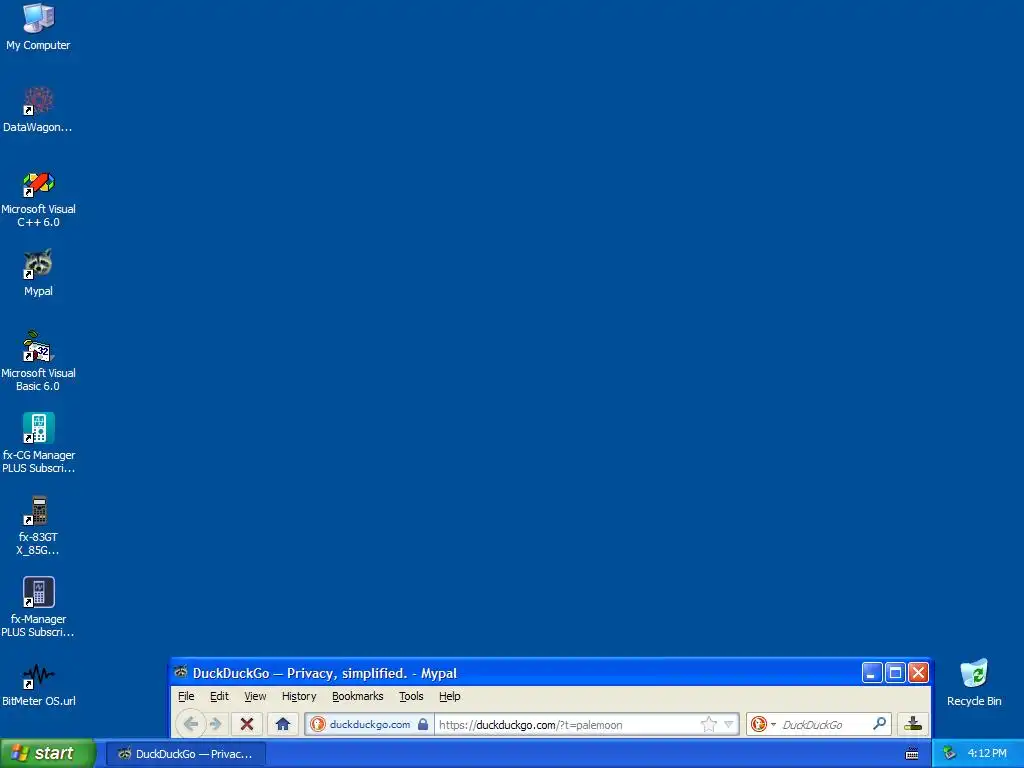Image resolution: width=1024 pixels, height=768 pixels.
Task: Open the Tools menu
Action: pyautogui.click(x=411, y=696)
